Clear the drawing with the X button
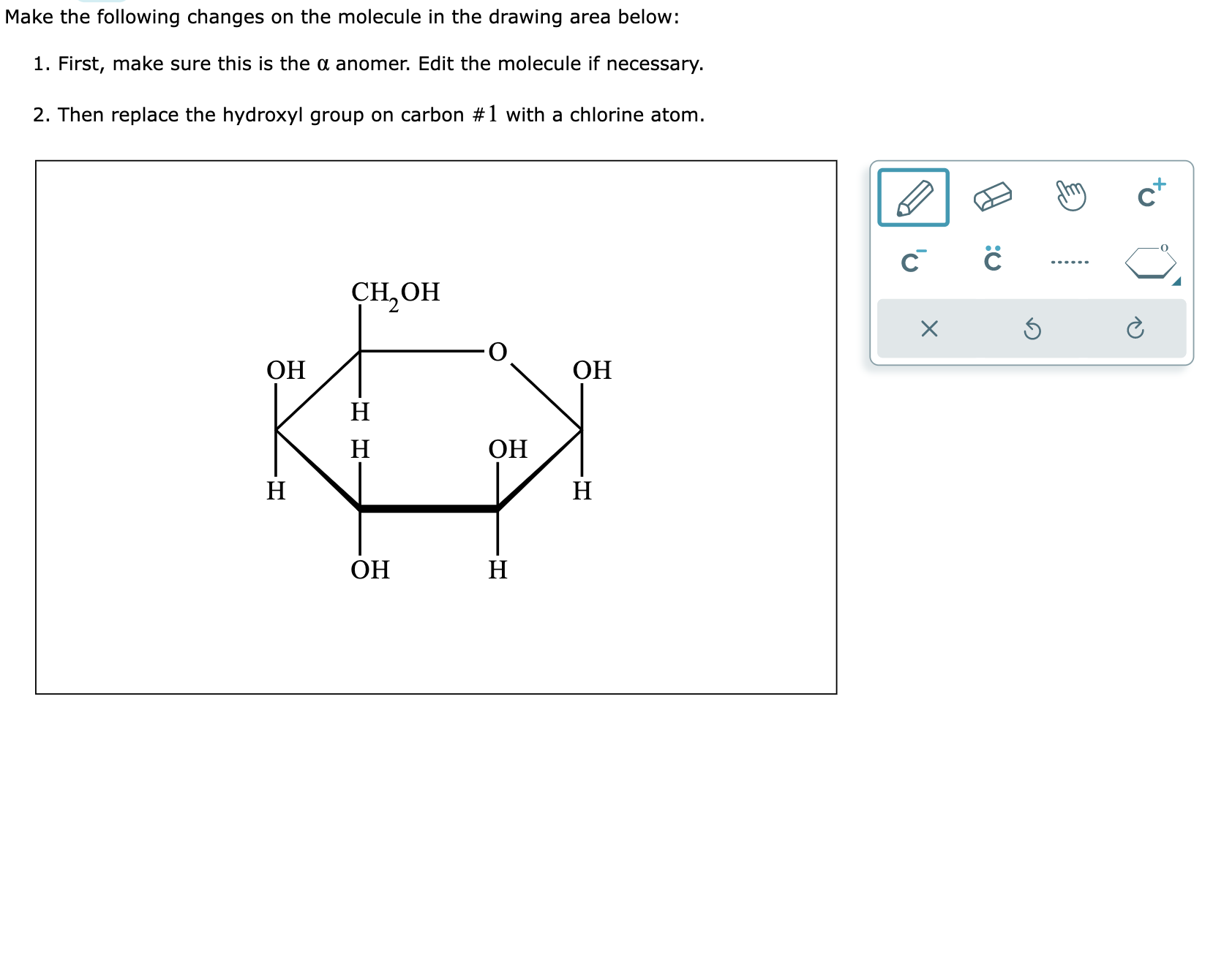This screenshot has height=980, width=1224. pos(929,328)
